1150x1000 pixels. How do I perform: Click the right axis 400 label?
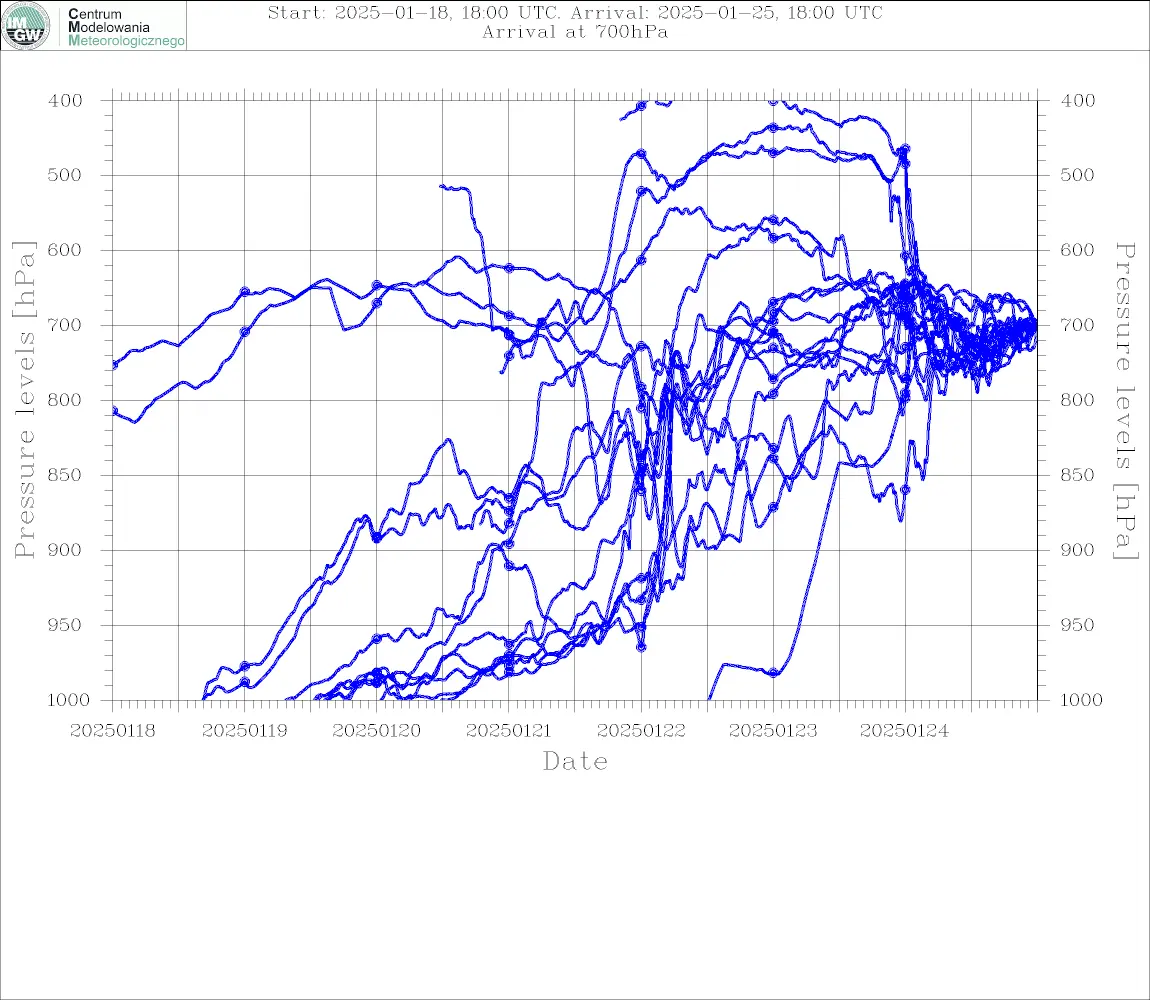pyautogui.click(x=1078, y=101)
